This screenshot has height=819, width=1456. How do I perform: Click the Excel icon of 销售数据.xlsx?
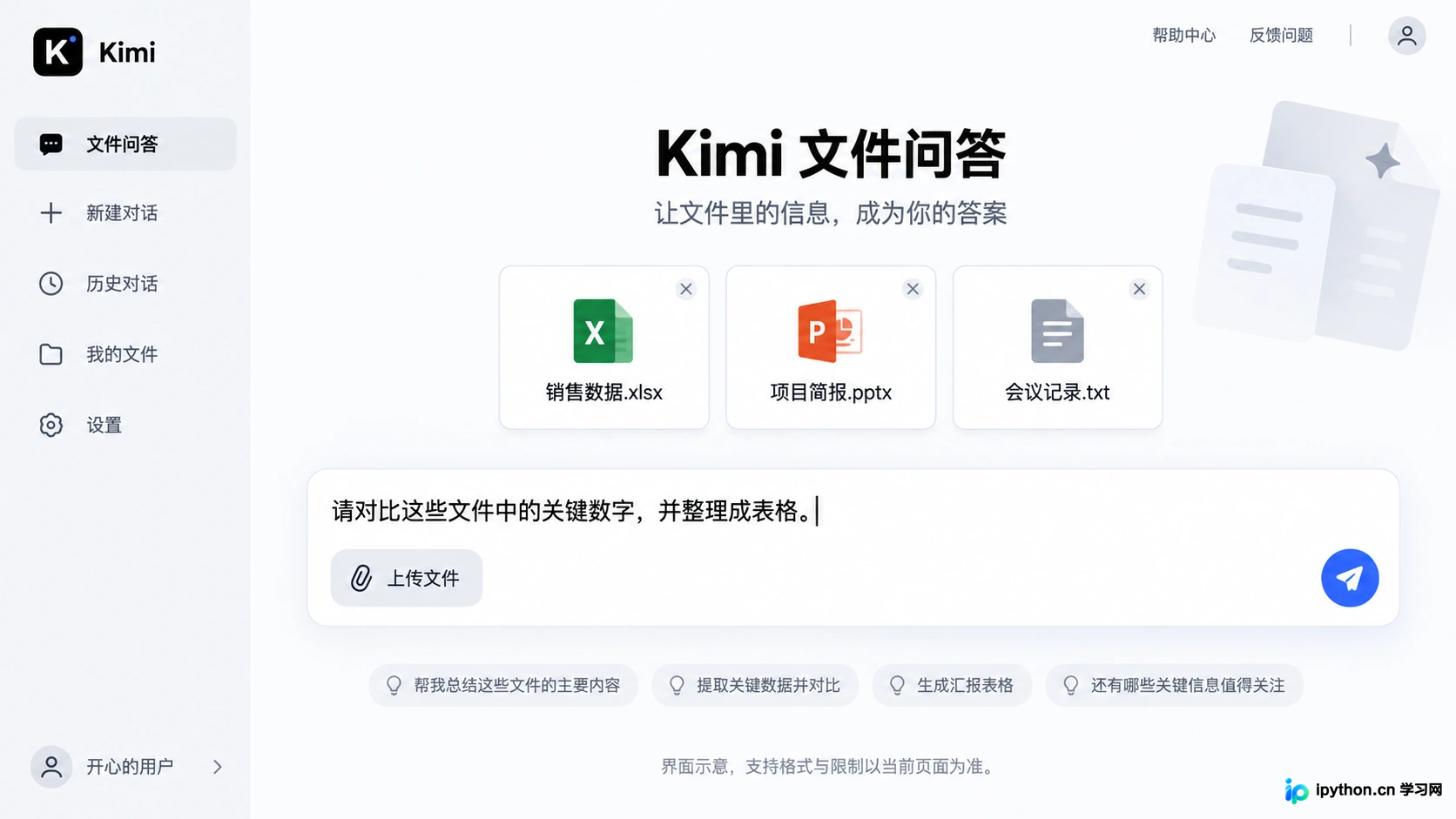(603, 331)
